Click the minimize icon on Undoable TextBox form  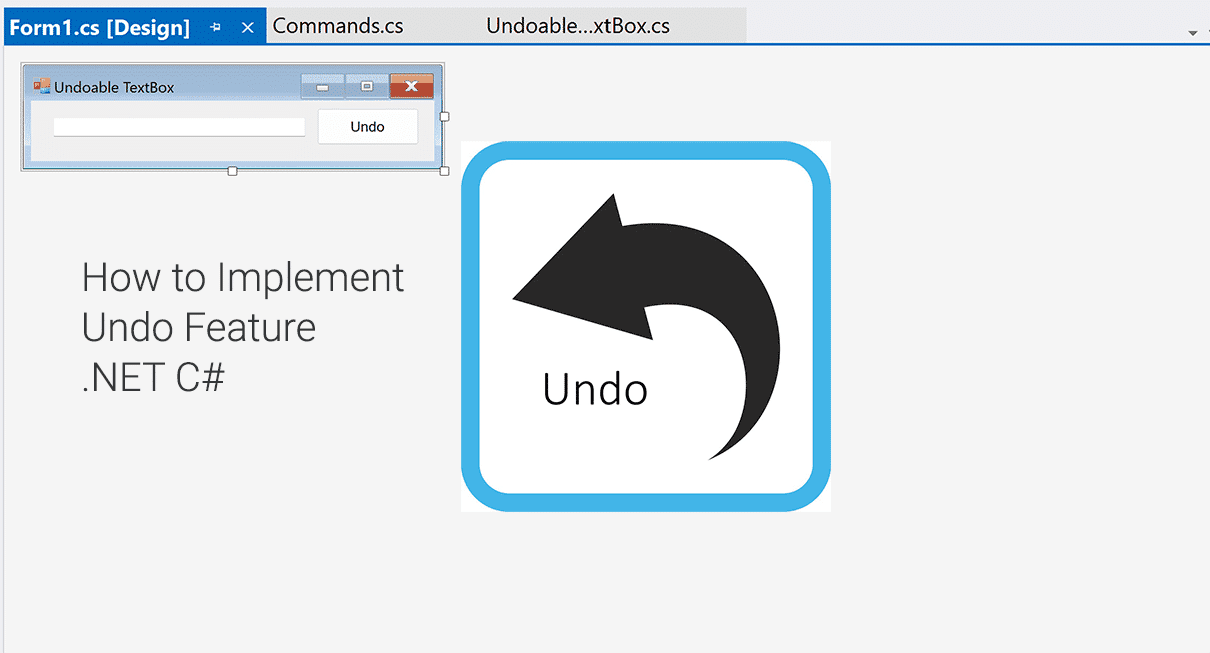coord(322,86)
